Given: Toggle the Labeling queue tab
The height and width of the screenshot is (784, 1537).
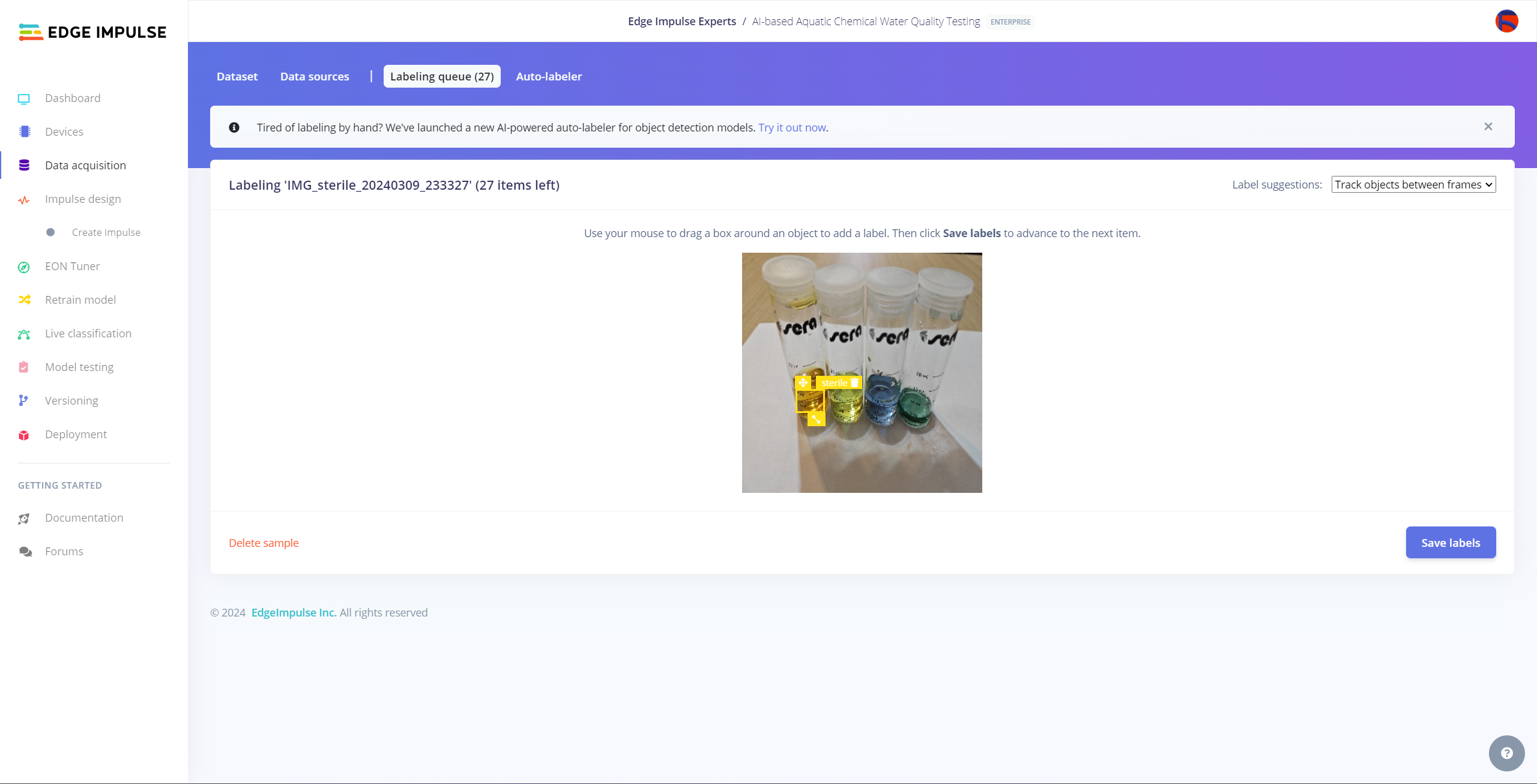Looking at the screenshot, I should [x=442, y=76].
